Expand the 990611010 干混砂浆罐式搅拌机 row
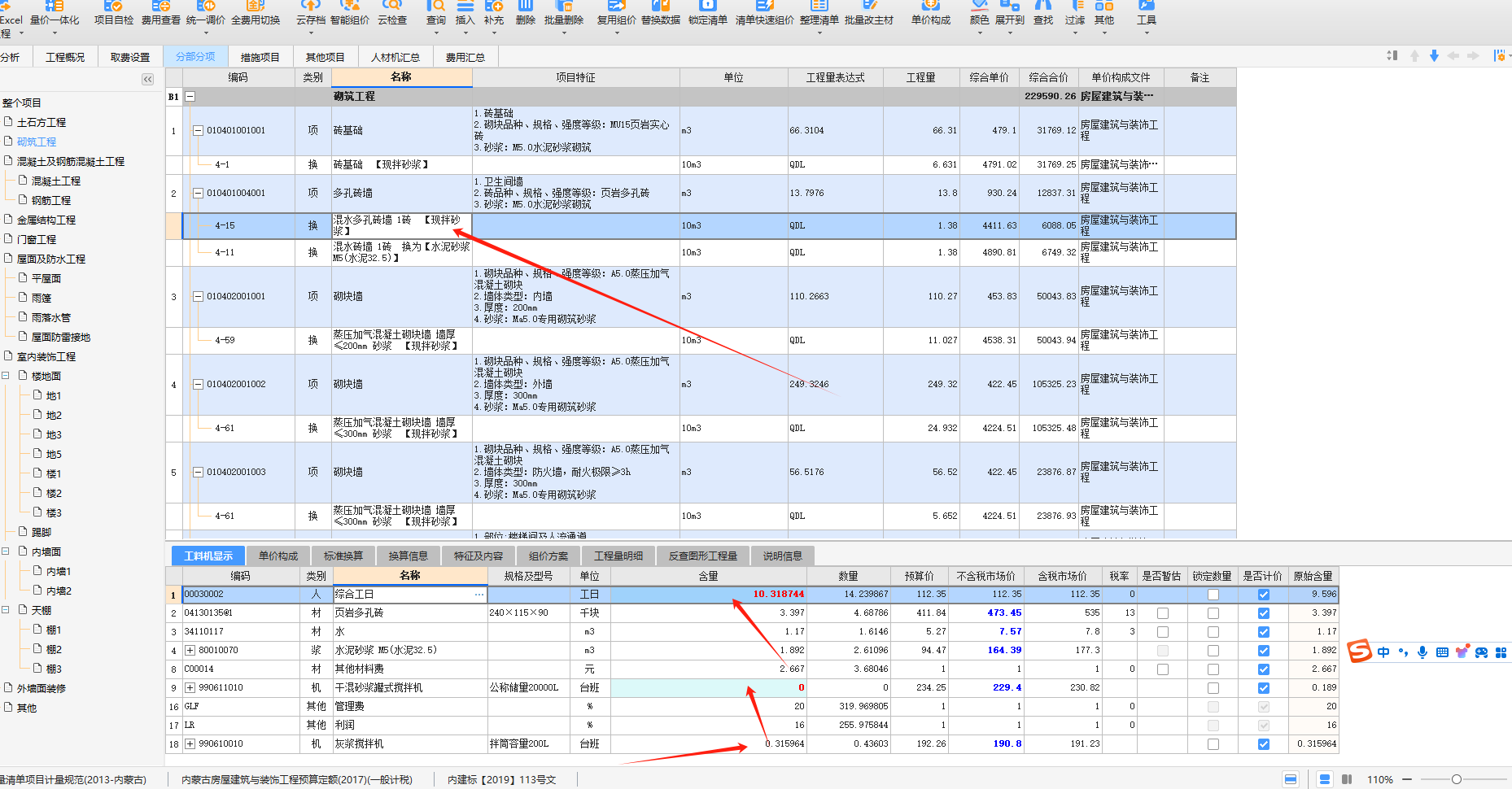The height and width of the screenshot is (789, 1512). (190, 687)
